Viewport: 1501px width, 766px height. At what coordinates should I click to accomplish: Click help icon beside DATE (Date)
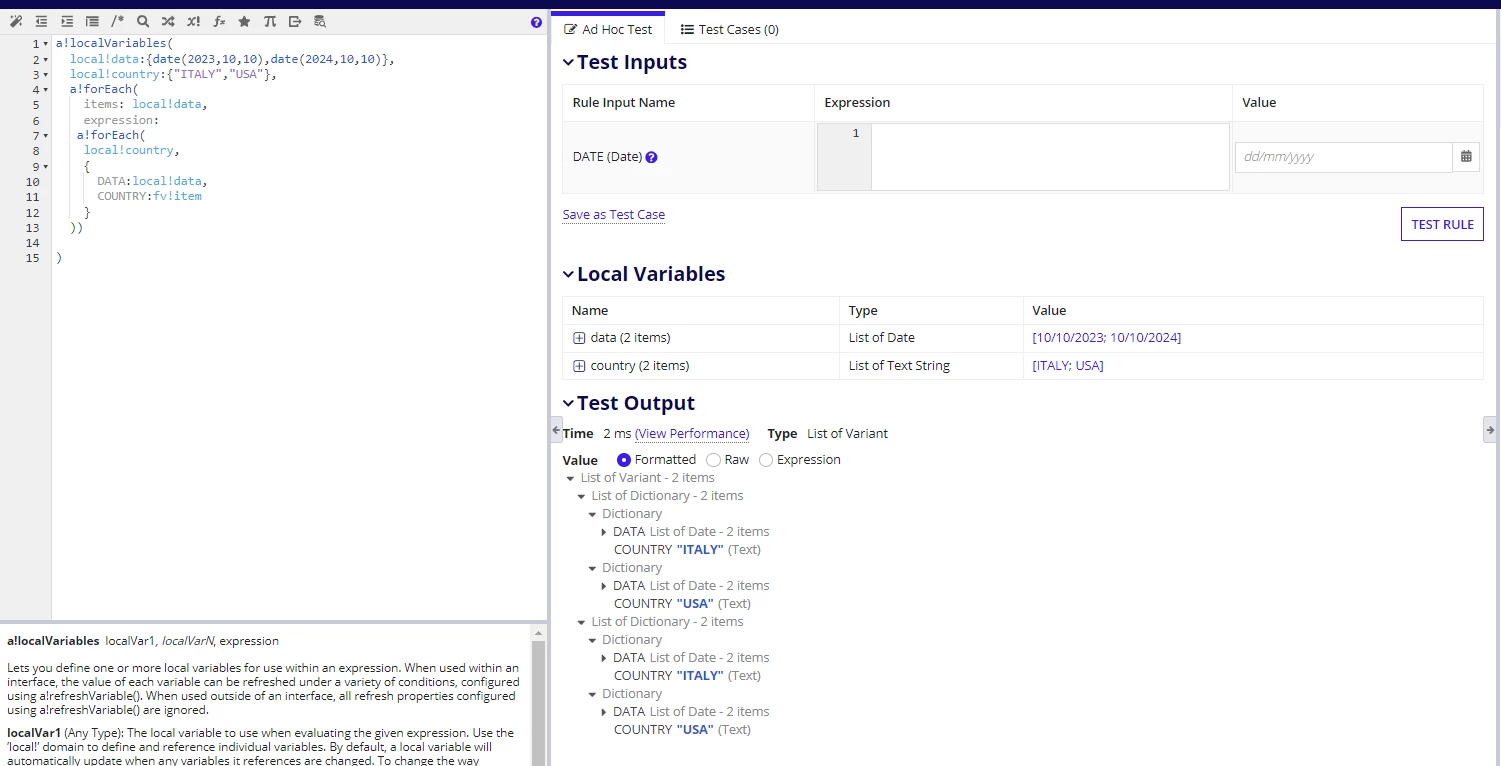651,157
